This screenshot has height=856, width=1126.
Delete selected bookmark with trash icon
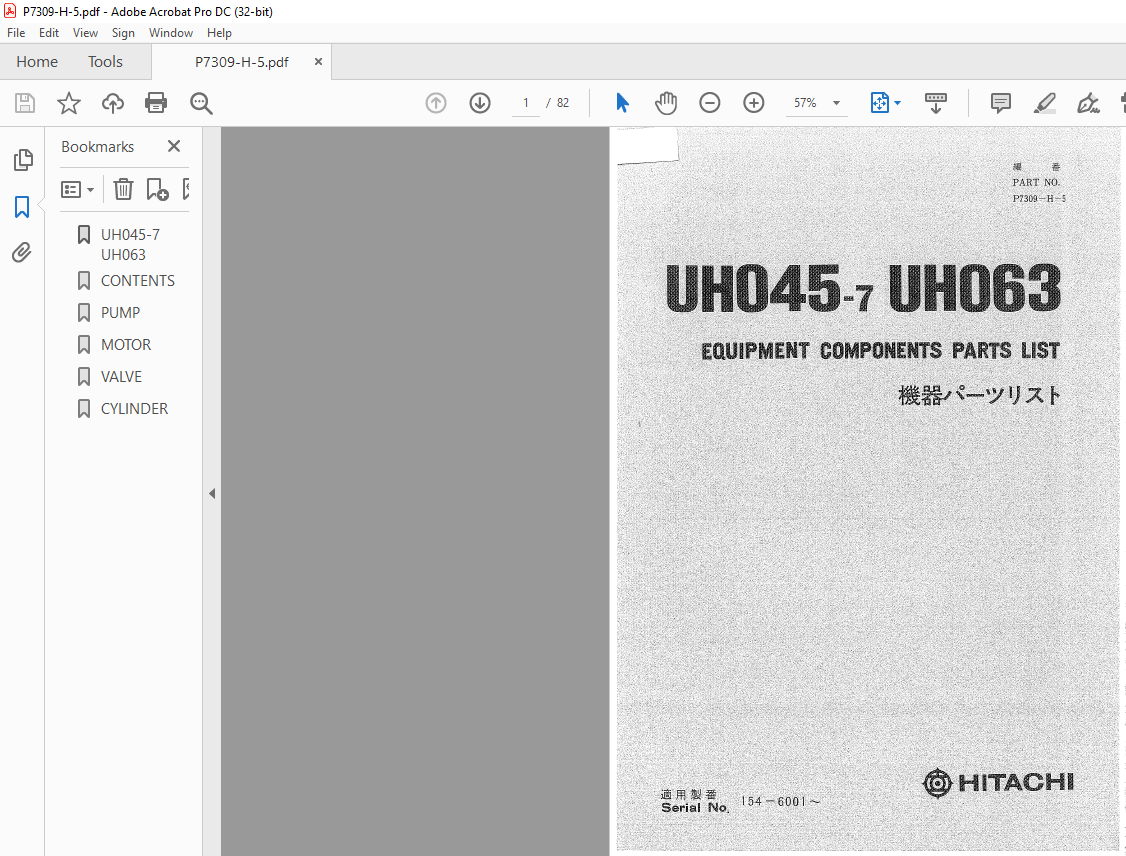click(124, 189)
